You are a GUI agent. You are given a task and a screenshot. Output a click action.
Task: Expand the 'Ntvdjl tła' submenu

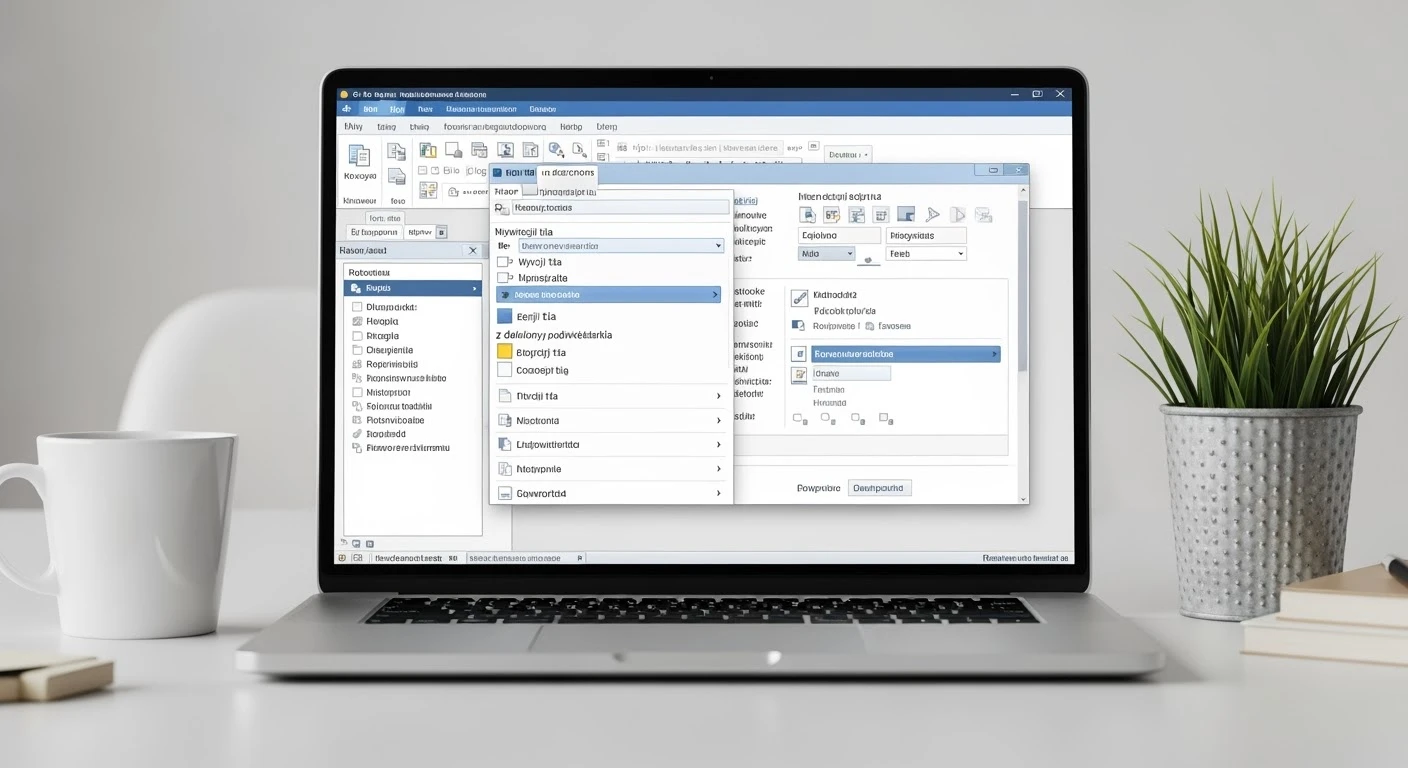(718, 396)
